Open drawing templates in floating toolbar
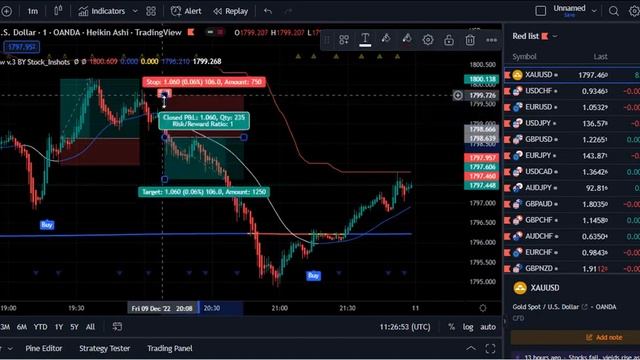The width and height of the screenshot is (640, 360). [x=344, y=40]
